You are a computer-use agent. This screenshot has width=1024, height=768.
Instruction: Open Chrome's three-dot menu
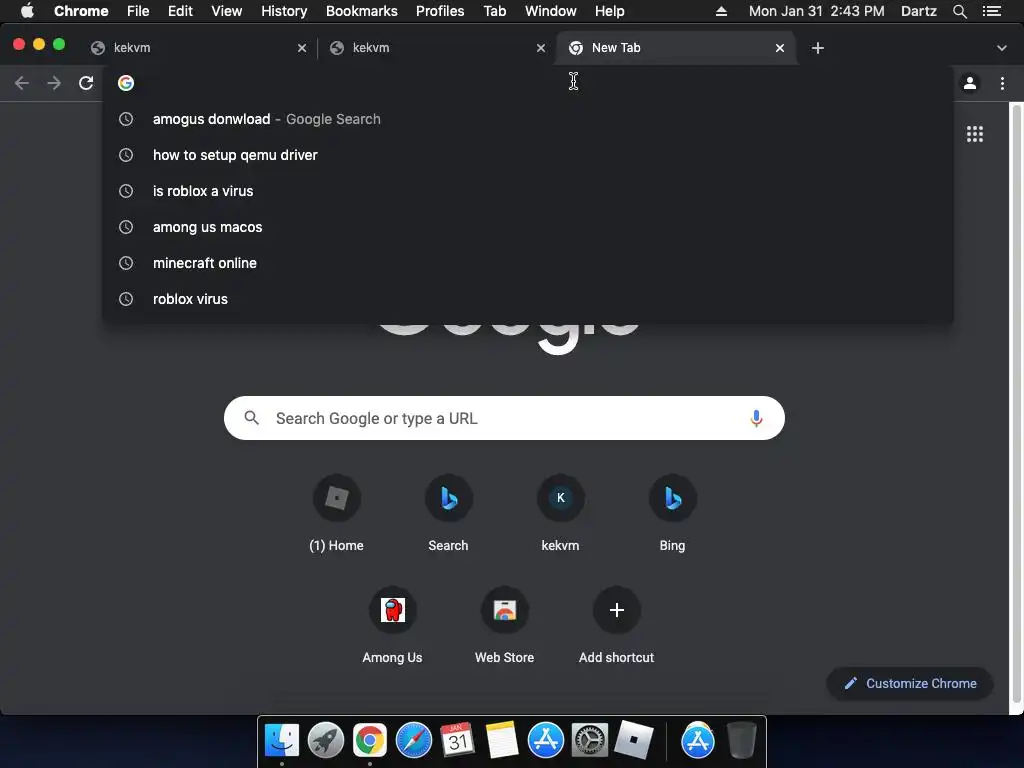point(1002,83)
